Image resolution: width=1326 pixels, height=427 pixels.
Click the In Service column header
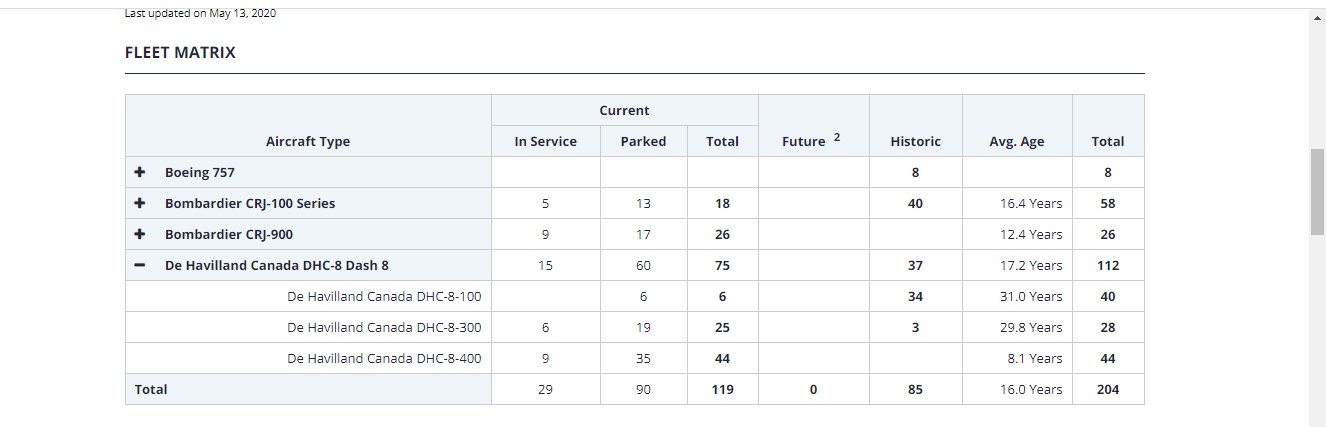(545, 141)
